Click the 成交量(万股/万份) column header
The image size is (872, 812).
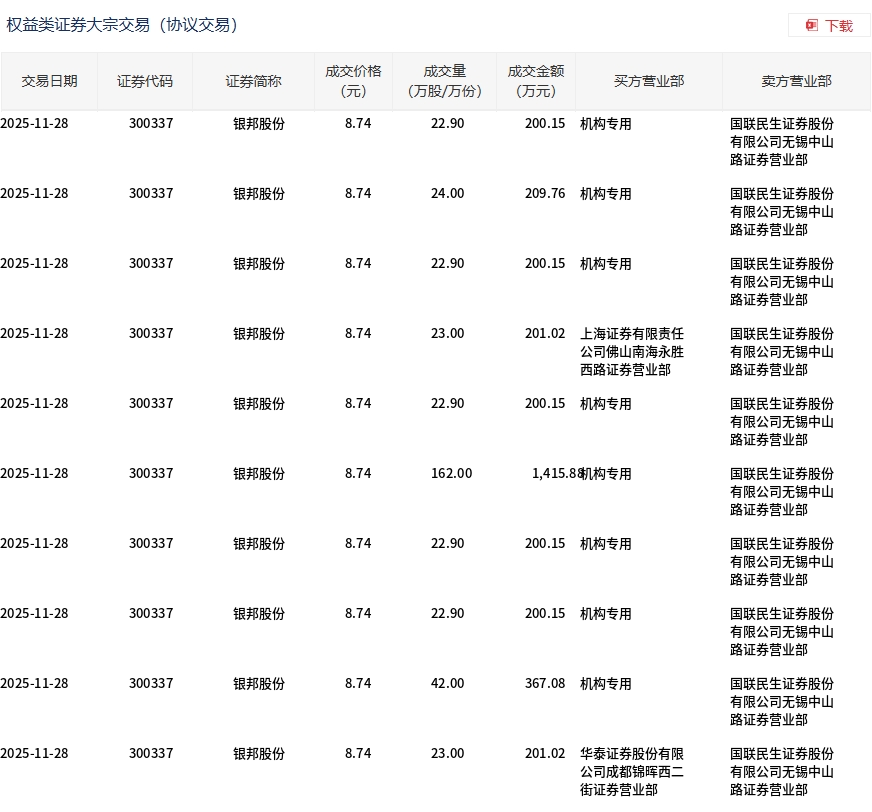pyautogui.click(x=444, y=81)
